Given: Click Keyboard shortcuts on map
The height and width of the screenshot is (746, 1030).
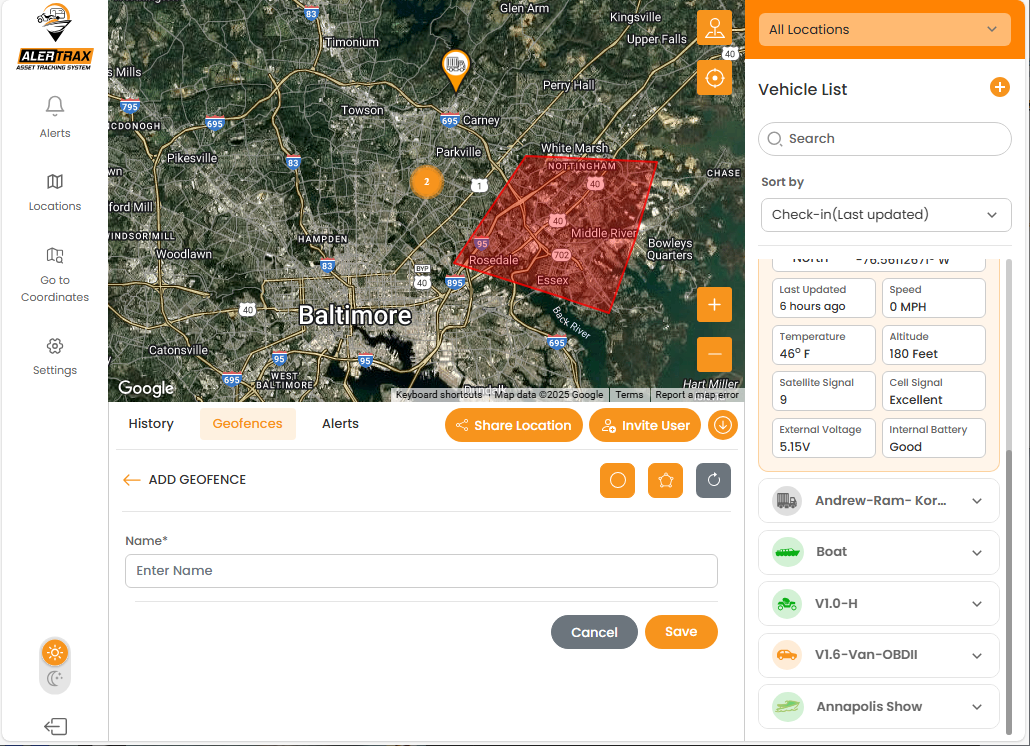Looking at the screenshot, I should coord(439,395).
